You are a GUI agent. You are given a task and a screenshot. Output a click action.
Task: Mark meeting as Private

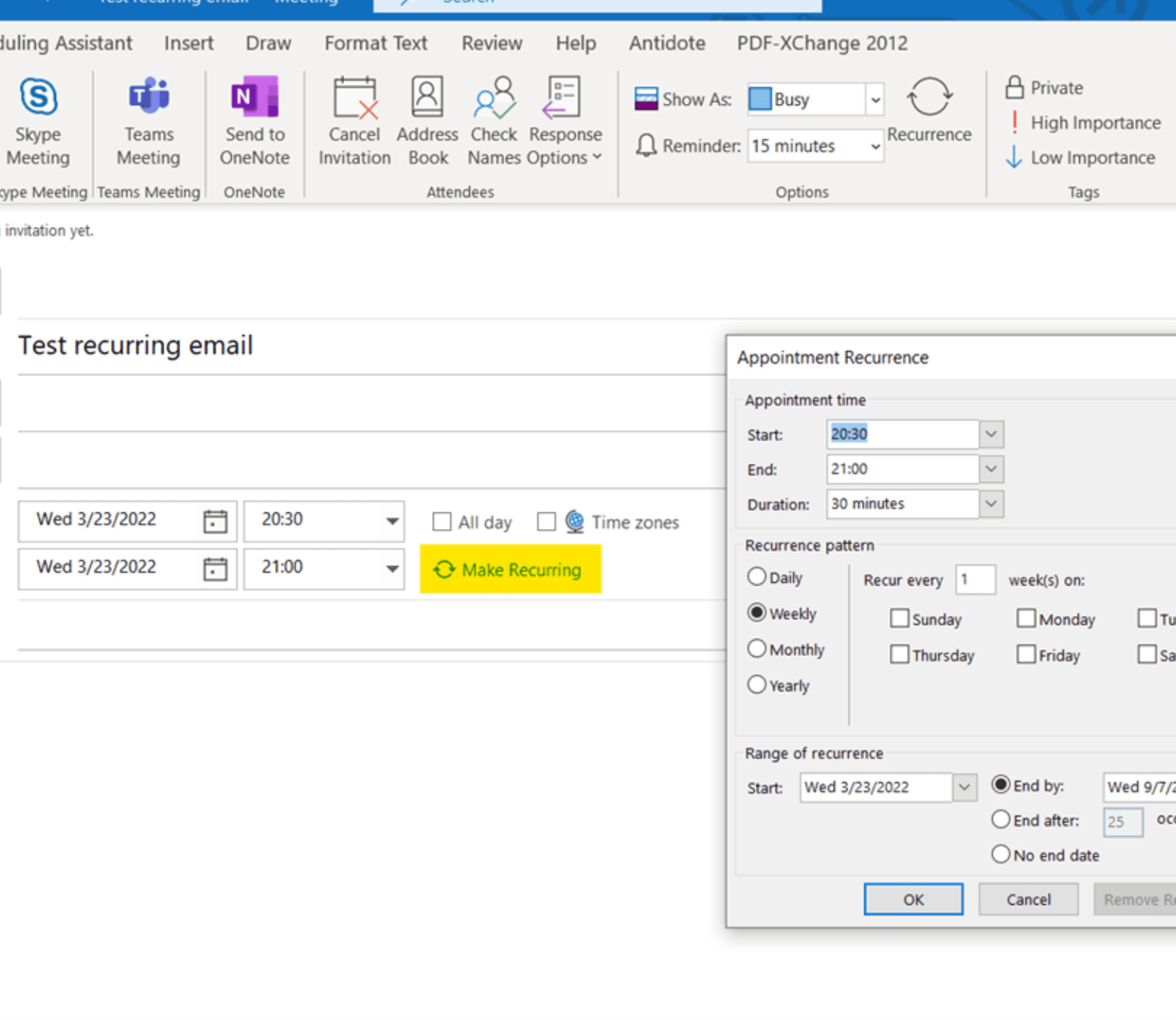pyautogui.click(x=1044, y=88)
